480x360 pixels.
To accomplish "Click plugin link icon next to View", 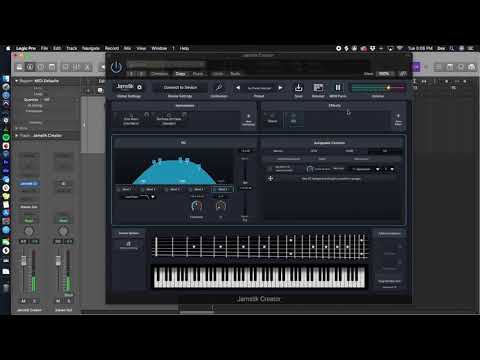I will click(403, 74).
